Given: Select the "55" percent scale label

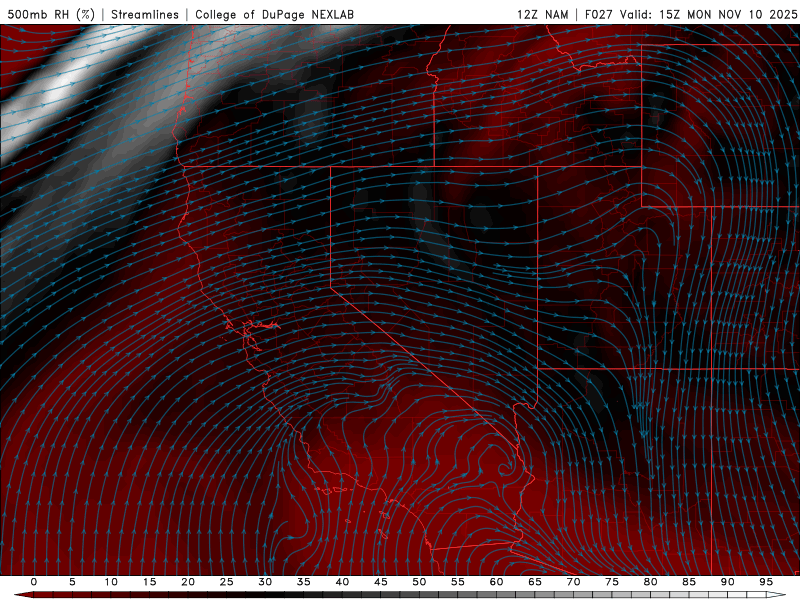Looking at the screenshot, I should [458, 582].
